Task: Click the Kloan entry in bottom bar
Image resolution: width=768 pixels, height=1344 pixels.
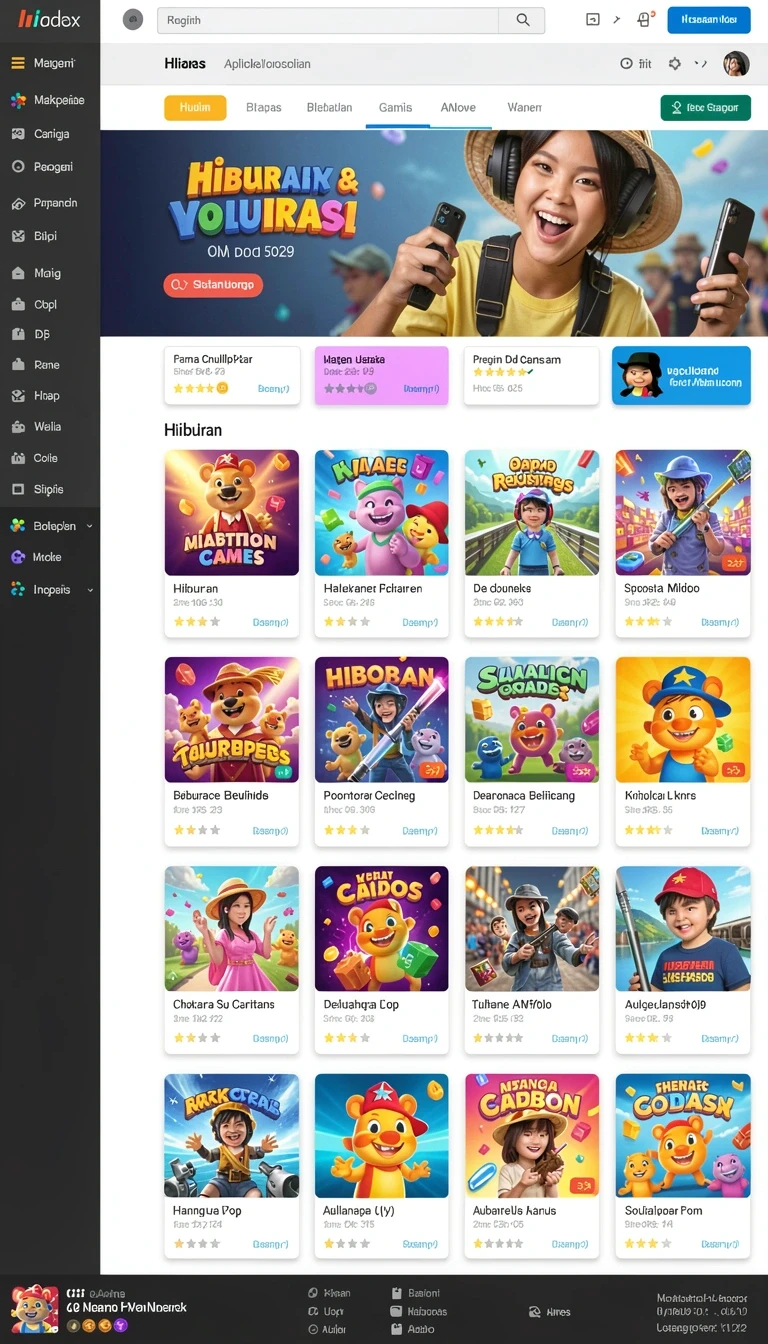Action: [329, 1293]
